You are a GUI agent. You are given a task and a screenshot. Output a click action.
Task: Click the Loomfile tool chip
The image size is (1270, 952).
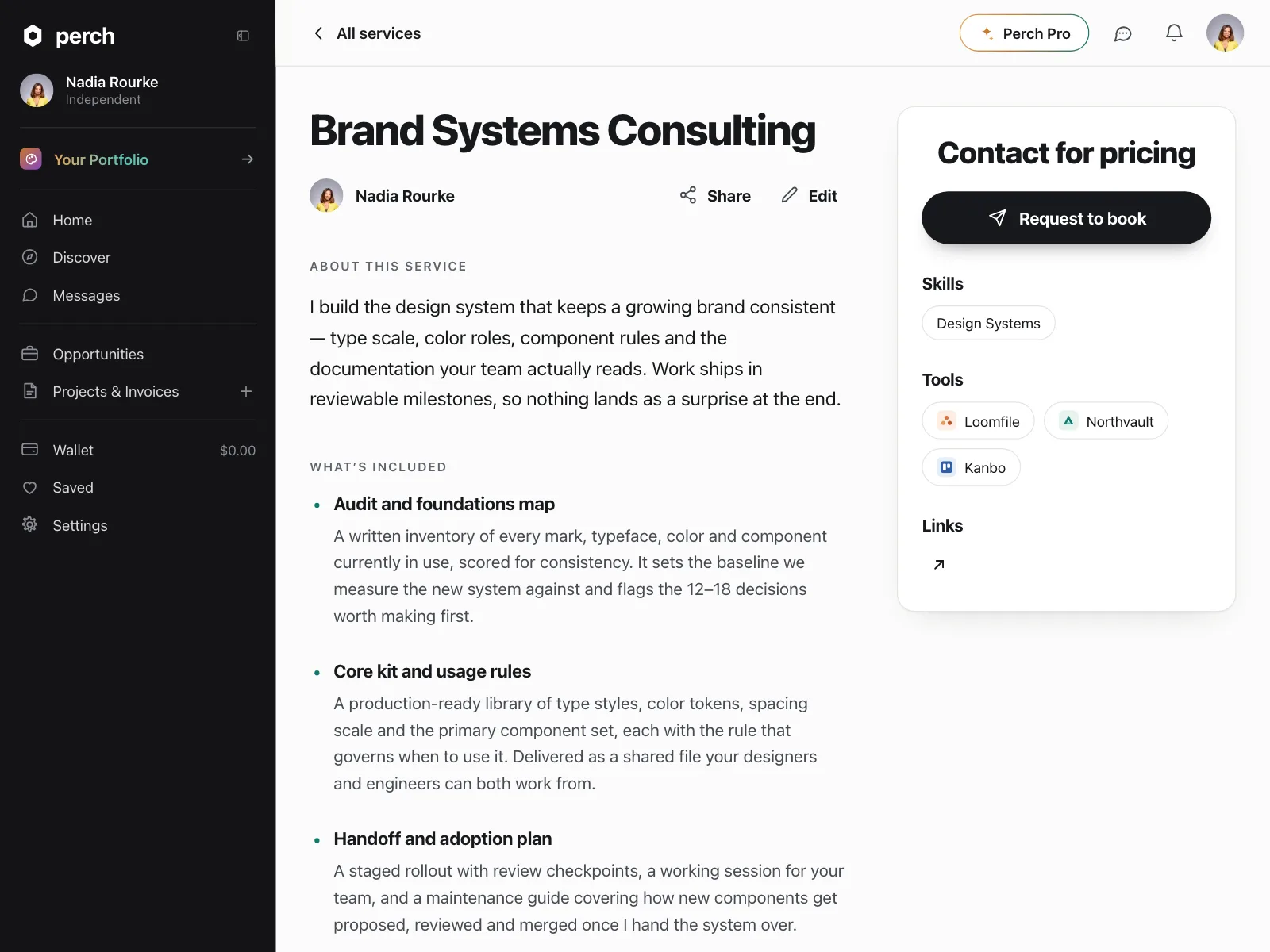point(978,421)
